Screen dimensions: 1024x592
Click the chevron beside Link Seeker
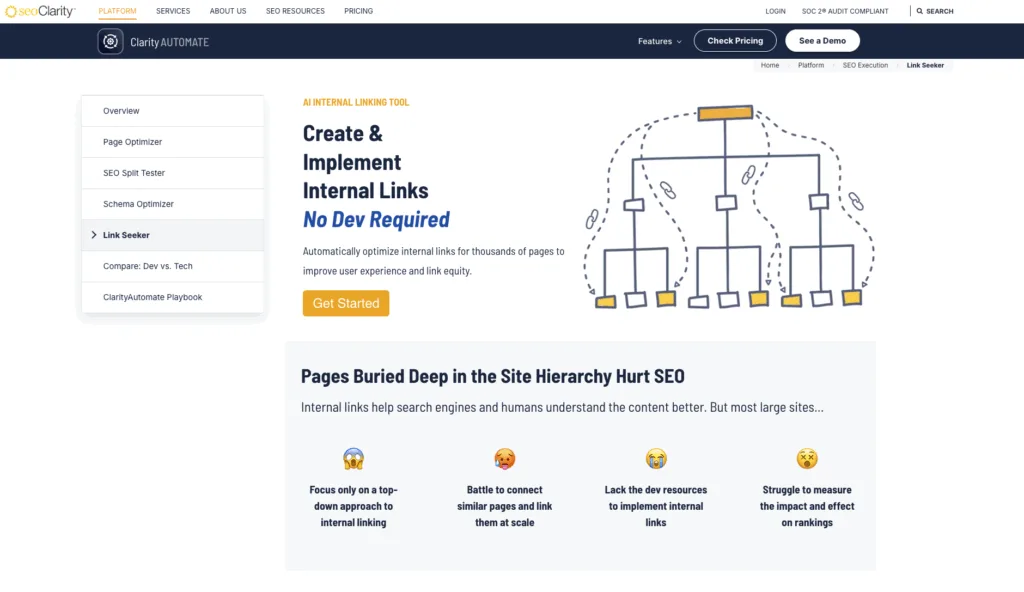(94, 235)
